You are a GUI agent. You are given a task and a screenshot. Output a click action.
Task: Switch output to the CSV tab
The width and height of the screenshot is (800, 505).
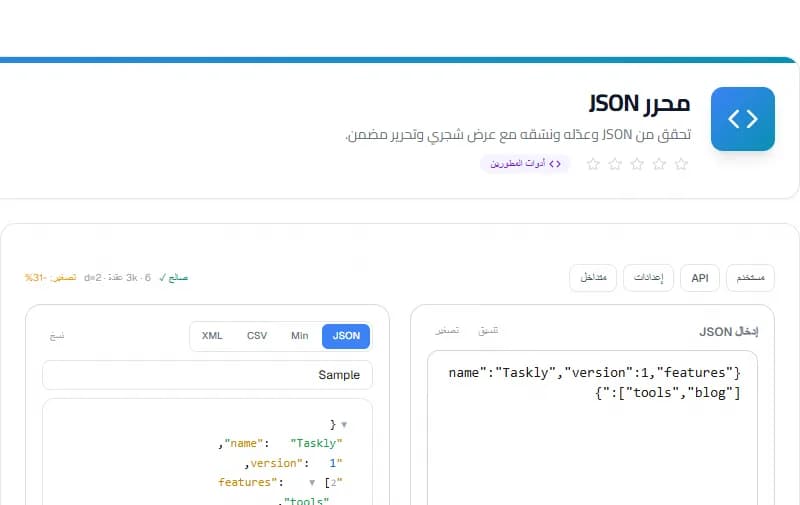(x=257, y=336)
